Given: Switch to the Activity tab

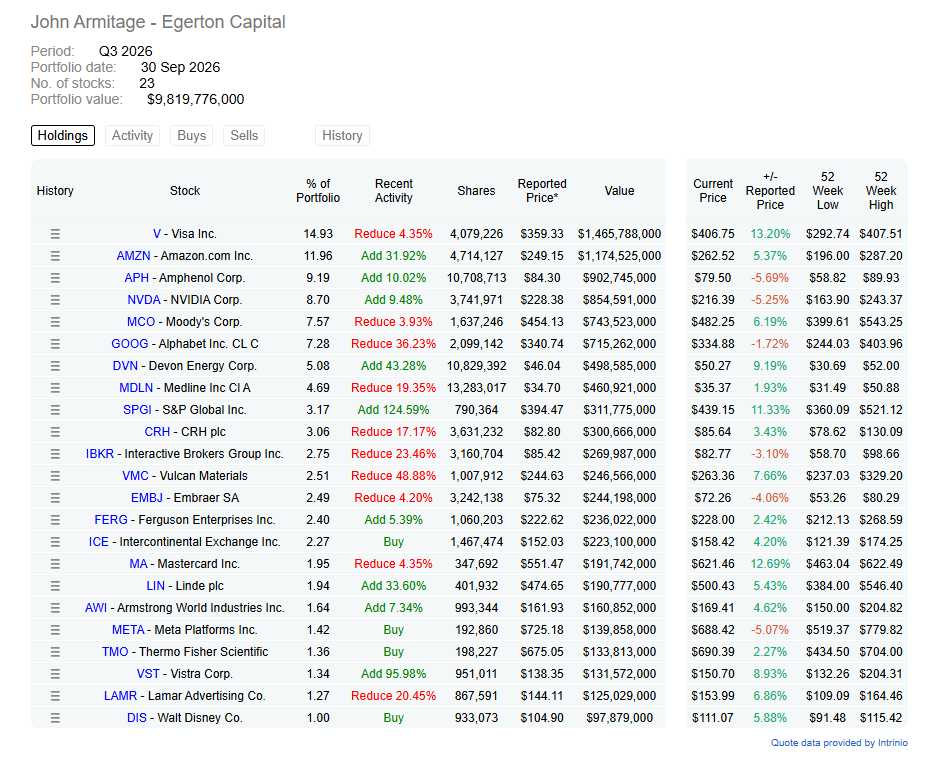Looking at the screenshot, I should (133, 136).
